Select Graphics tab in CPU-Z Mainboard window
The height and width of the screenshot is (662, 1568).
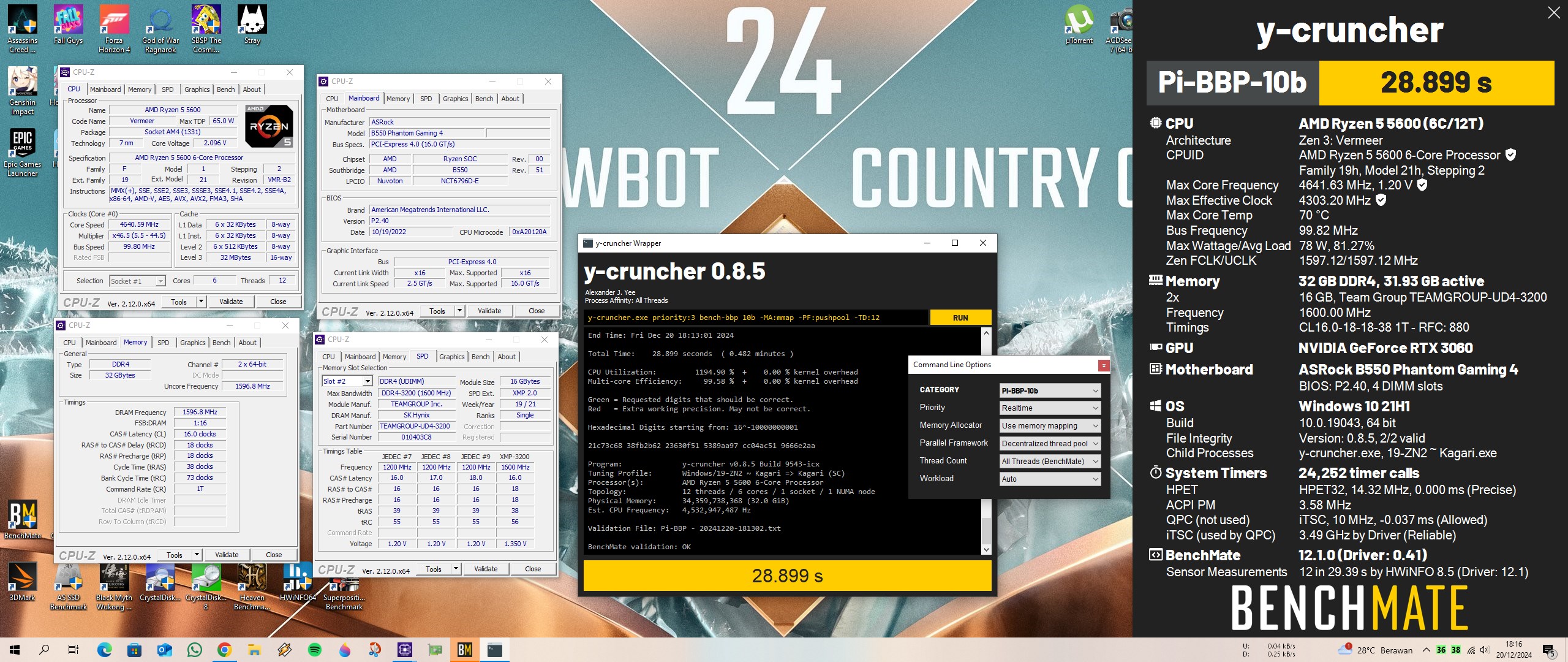(455, 99)
